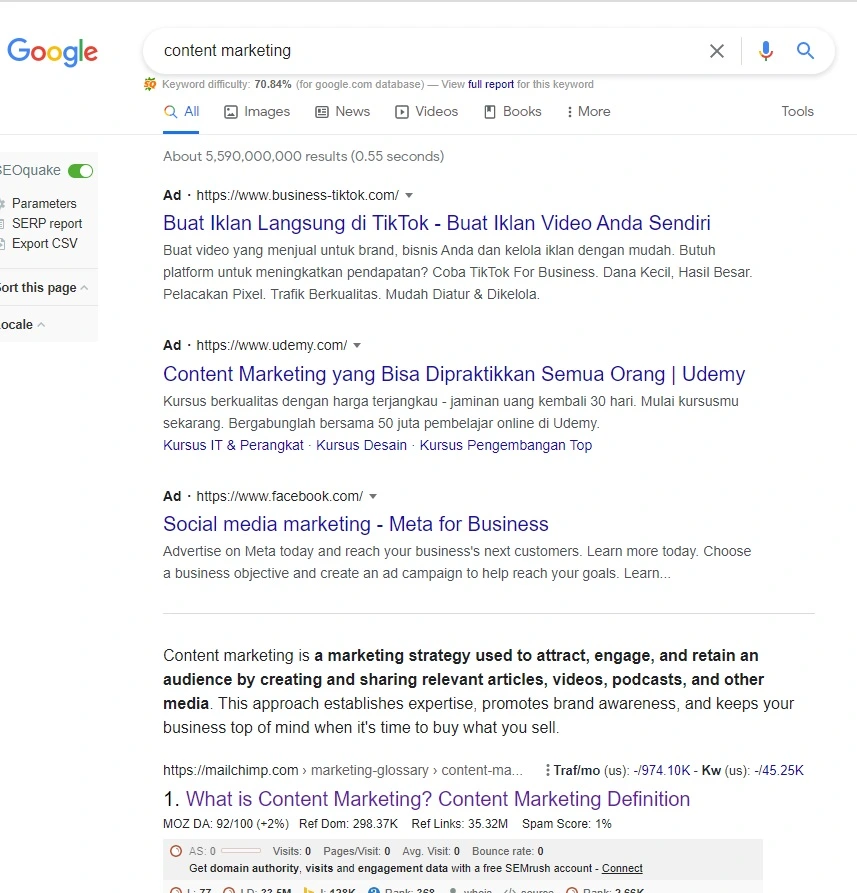Follow Kursus Desain sitelink

(x=362, y=445)
